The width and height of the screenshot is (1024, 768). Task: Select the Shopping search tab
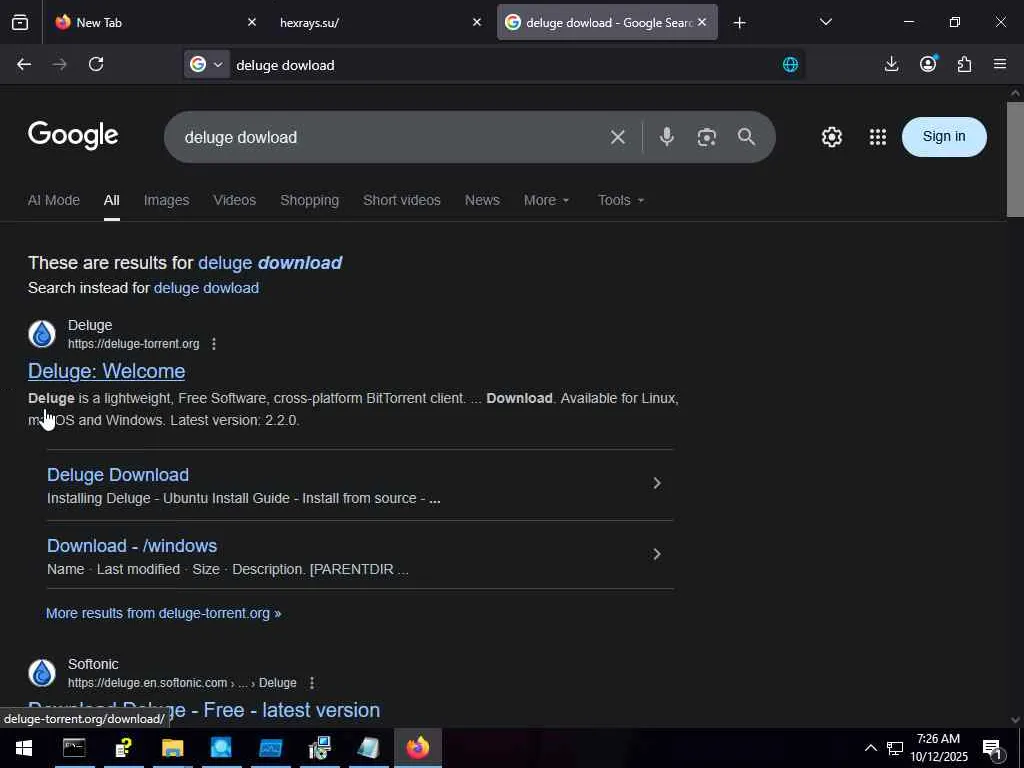[x=310, y=200]
